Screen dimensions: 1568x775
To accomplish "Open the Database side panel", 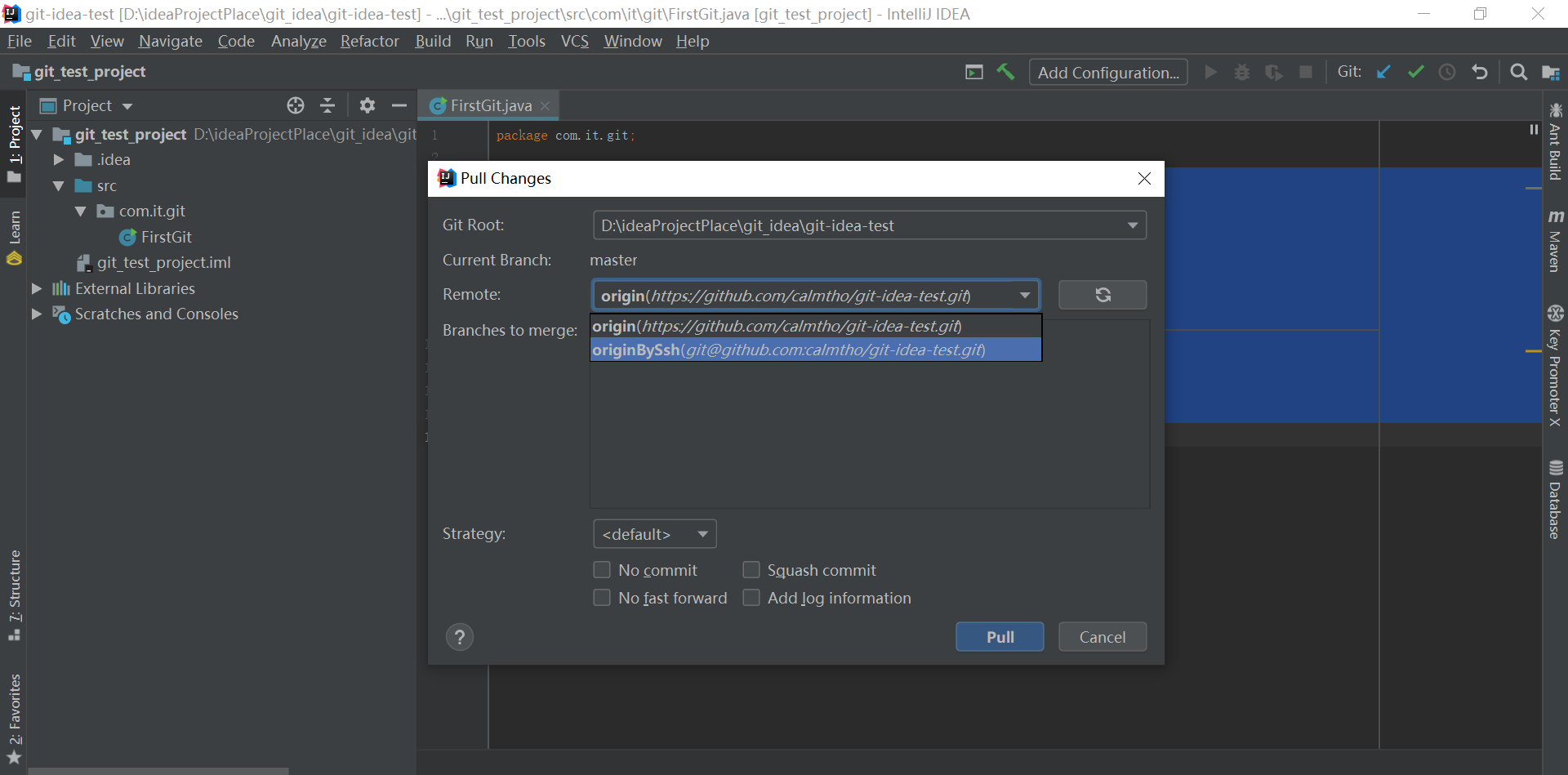I will (x=1555, y=500).
